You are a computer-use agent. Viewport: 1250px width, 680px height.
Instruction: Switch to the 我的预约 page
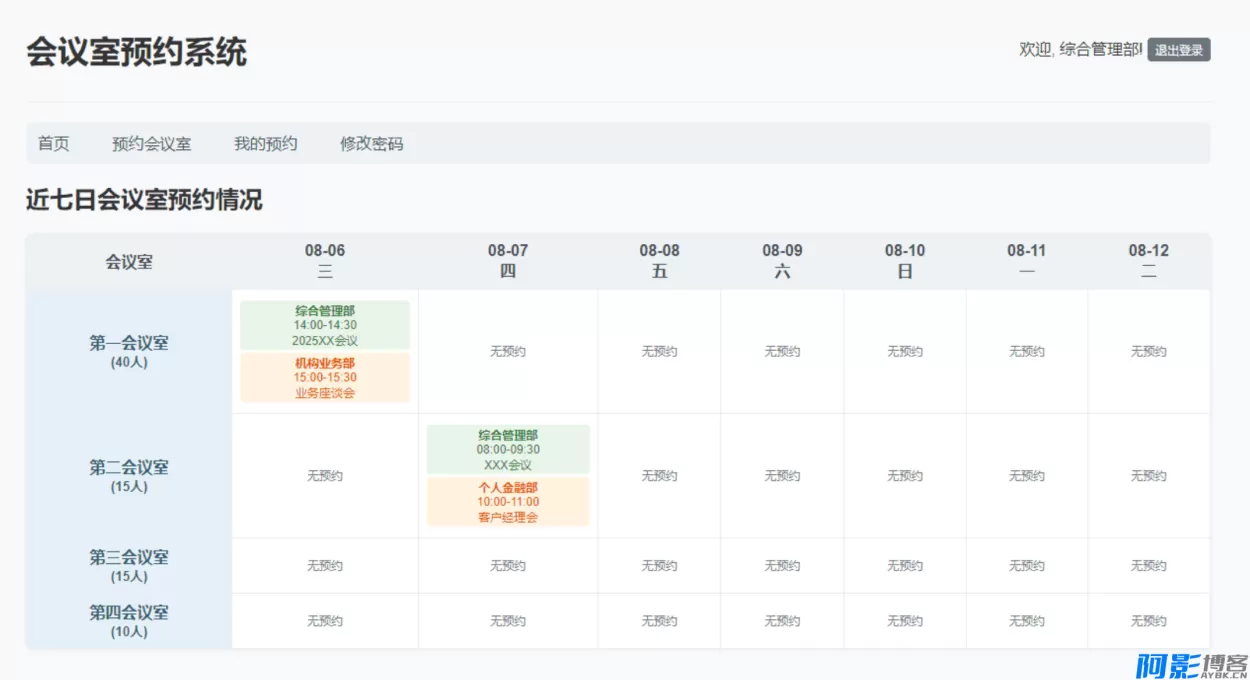[x=265, y=143]
